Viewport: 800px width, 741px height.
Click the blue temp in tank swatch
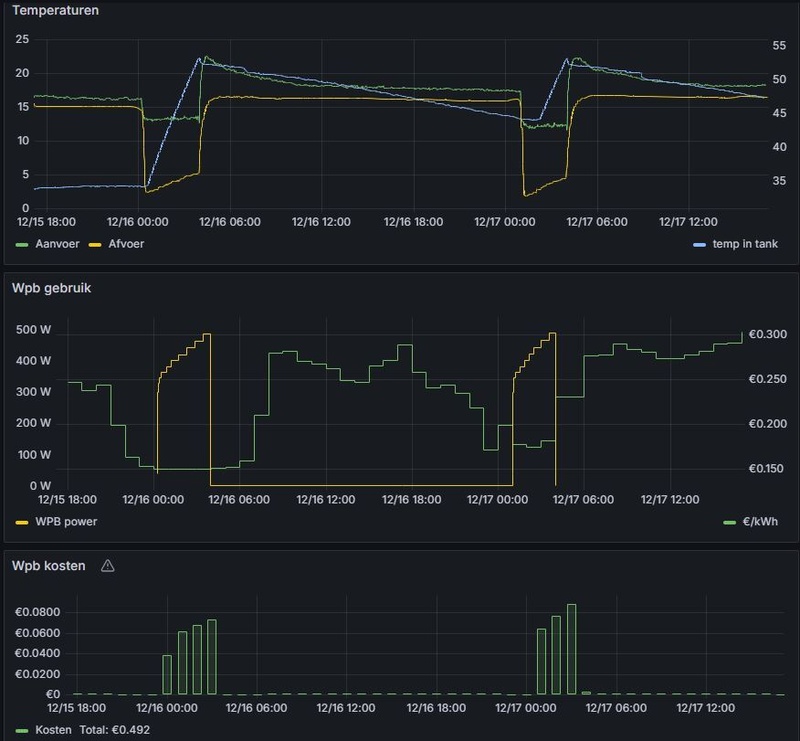[x=699, y=245]
